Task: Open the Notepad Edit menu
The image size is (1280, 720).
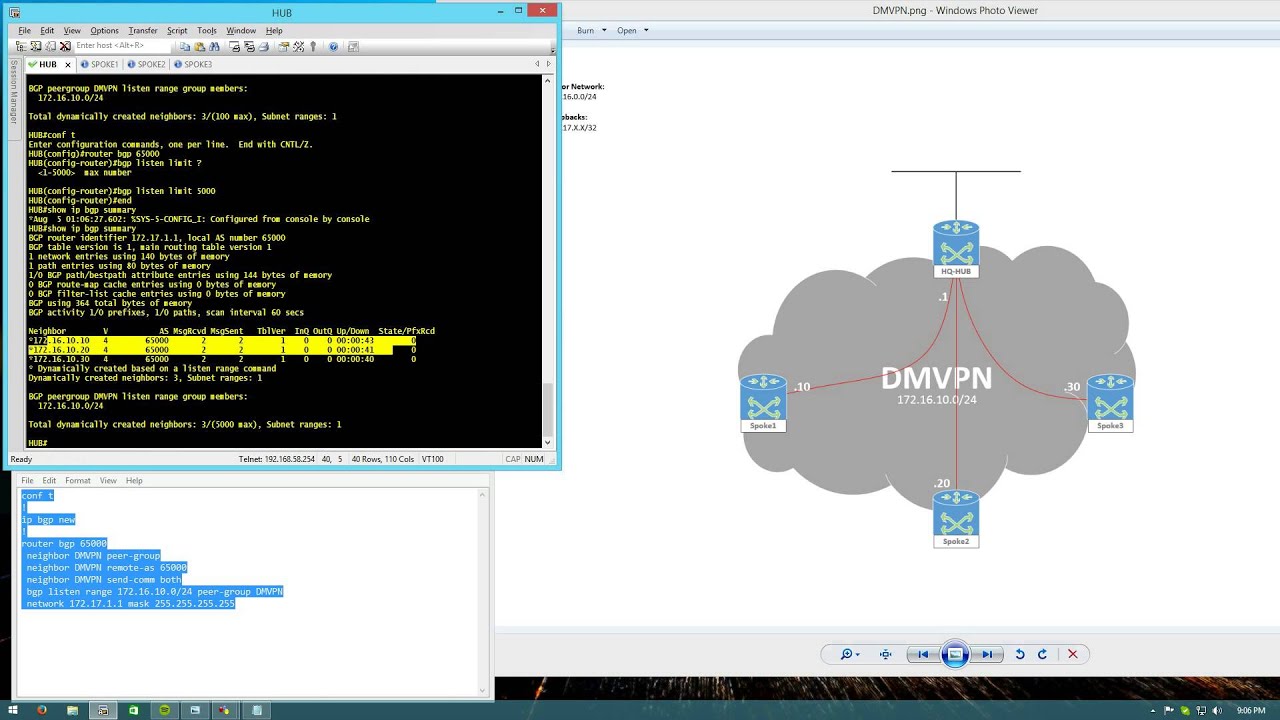Action: 49,481
